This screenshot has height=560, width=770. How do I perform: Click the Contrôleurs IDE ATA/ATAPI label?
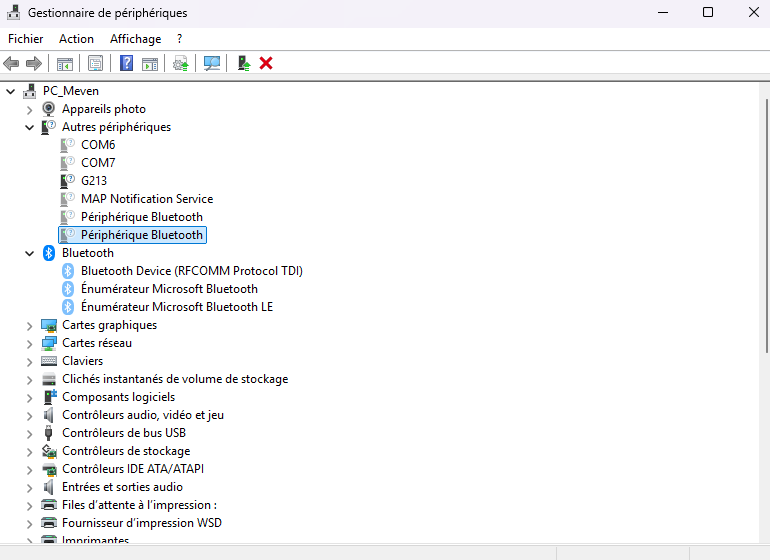[133, 469]
